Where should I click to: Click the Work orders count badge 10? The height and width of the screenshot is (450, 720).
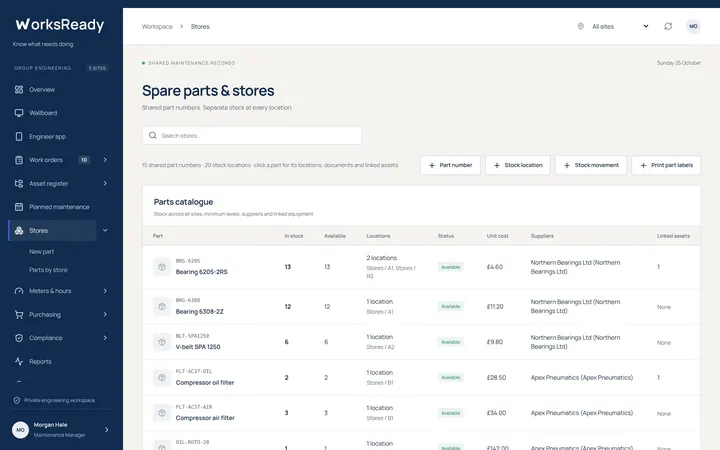pos(84,160)
